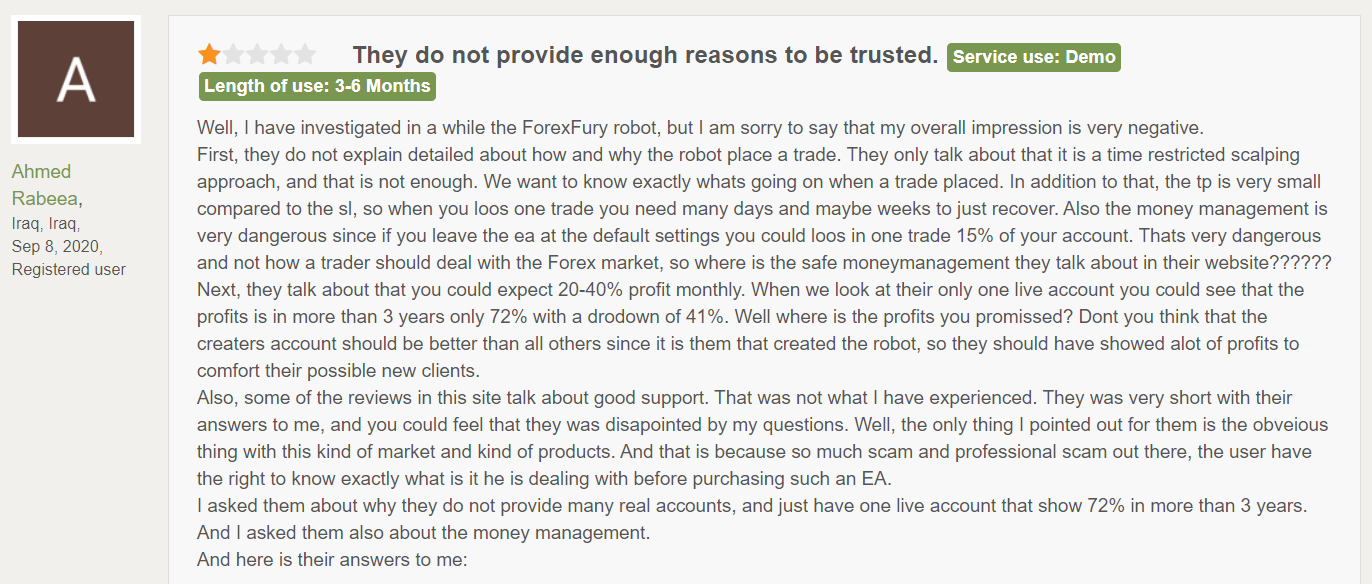Select the fourth rating star
Viewport: 1372px width, 584px height.
tap(281, 55)
